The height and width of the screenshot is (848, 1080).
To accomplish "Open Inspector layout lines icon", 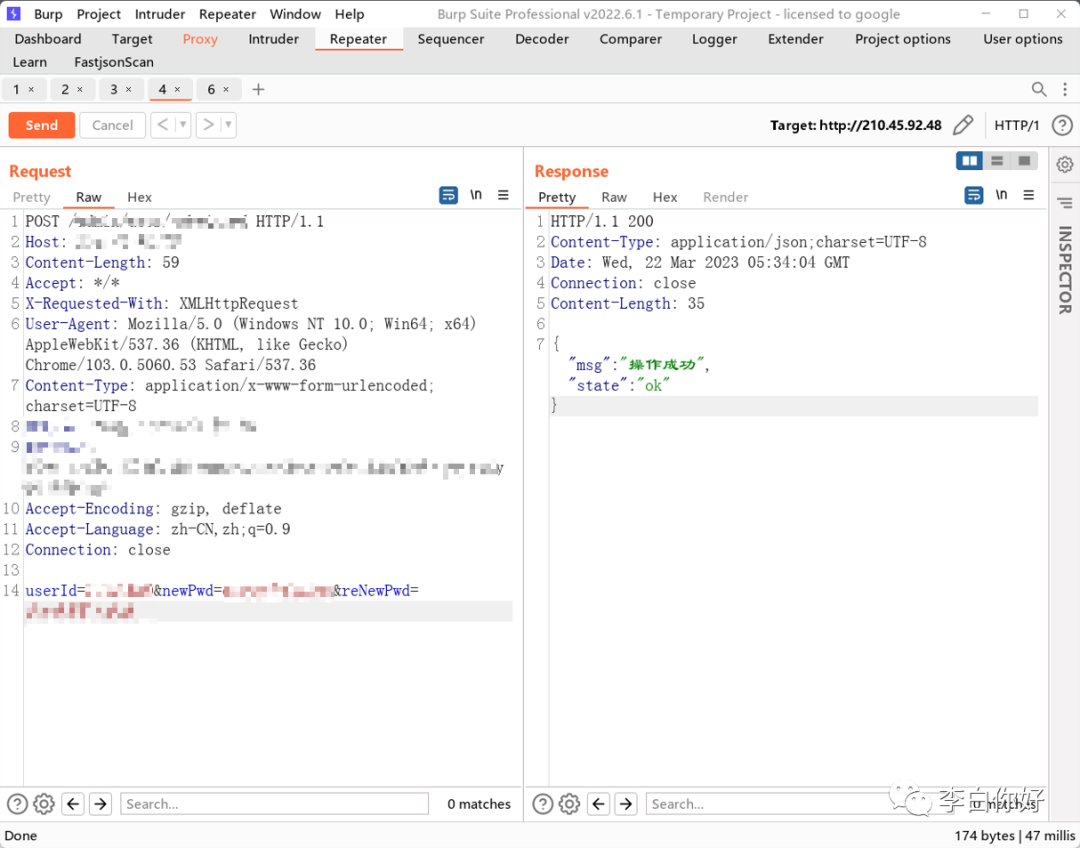I will [1065, 203].
